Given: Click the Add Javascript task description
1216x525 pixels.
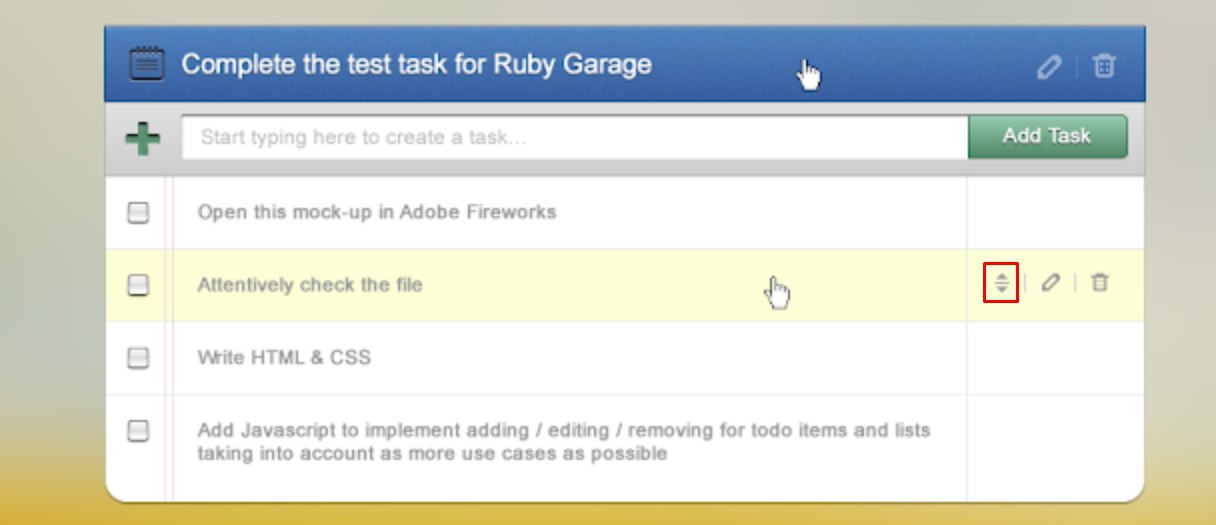Looking at the screenshot, I should click(564, 441).
